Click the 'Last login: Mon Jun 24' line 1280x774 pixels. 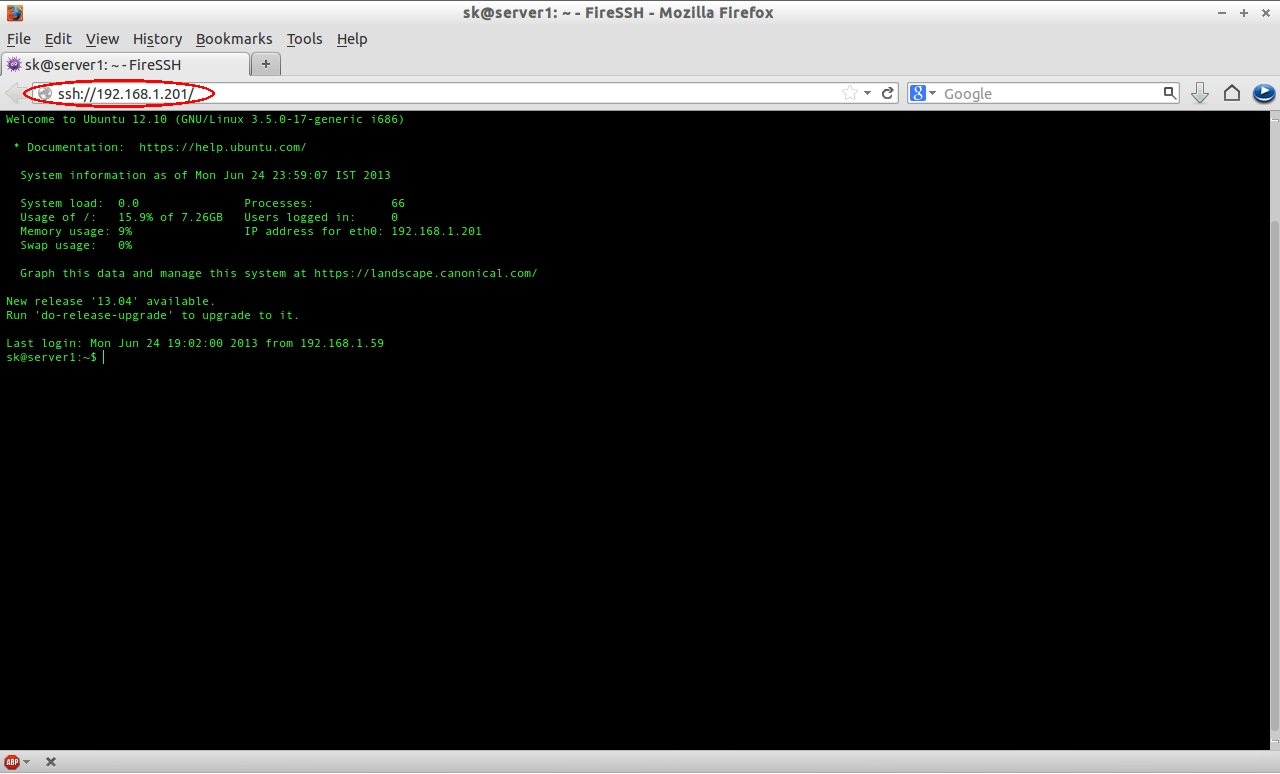195,343
